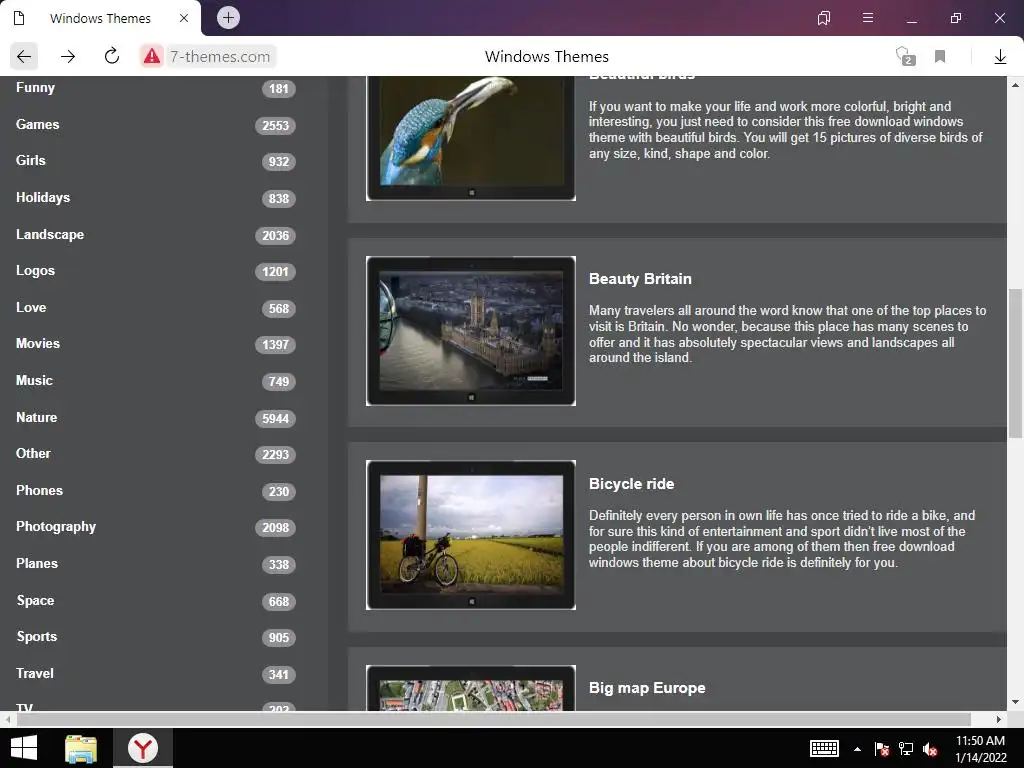Viewport: 1024px width, 768px height.
Task: Click the horizontal scrollbar left arrow
Action: pyautogui.click(x=7, y=719)
